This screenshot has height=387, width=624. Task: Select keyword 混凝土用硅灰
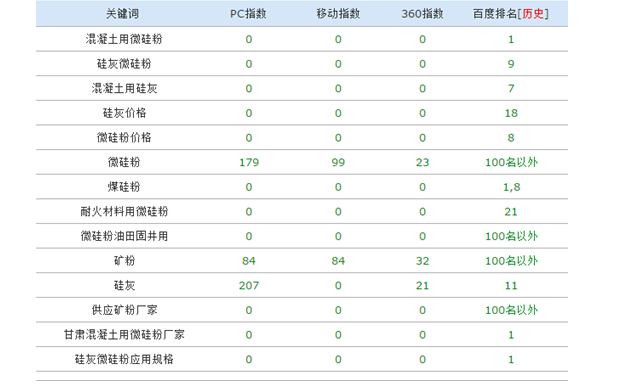tap(124, 88)
